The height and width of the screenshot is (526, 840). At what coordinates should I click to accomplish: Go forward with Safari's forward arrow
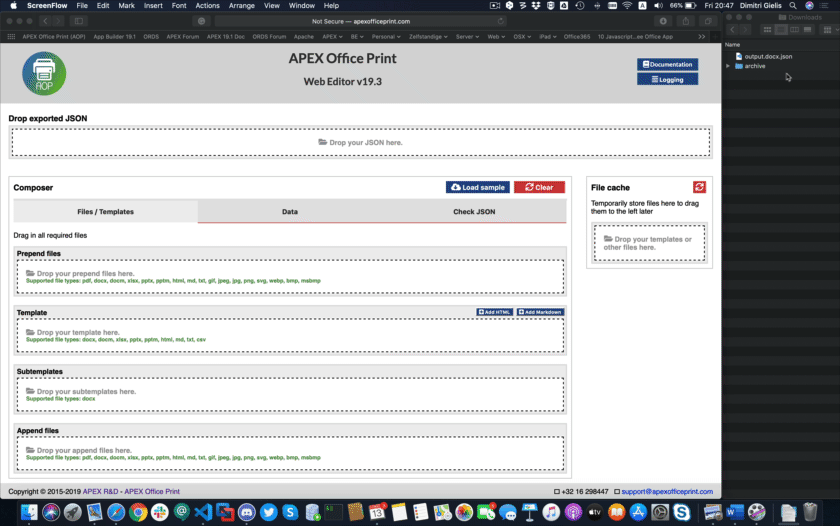point(58,21)
